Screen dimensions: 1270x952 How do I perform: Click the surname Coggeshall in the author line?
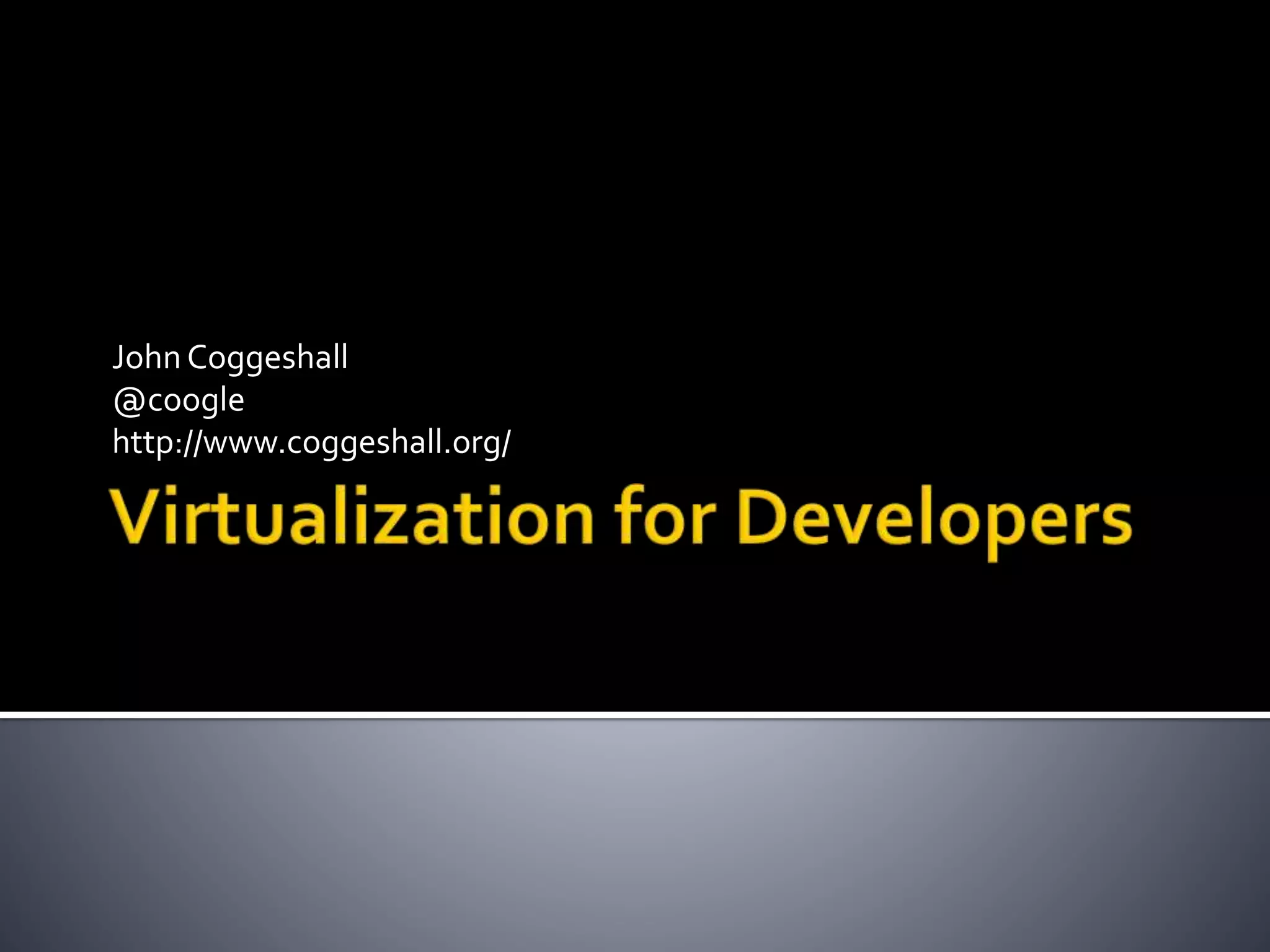pyautogui.click(x=267, y=358)
